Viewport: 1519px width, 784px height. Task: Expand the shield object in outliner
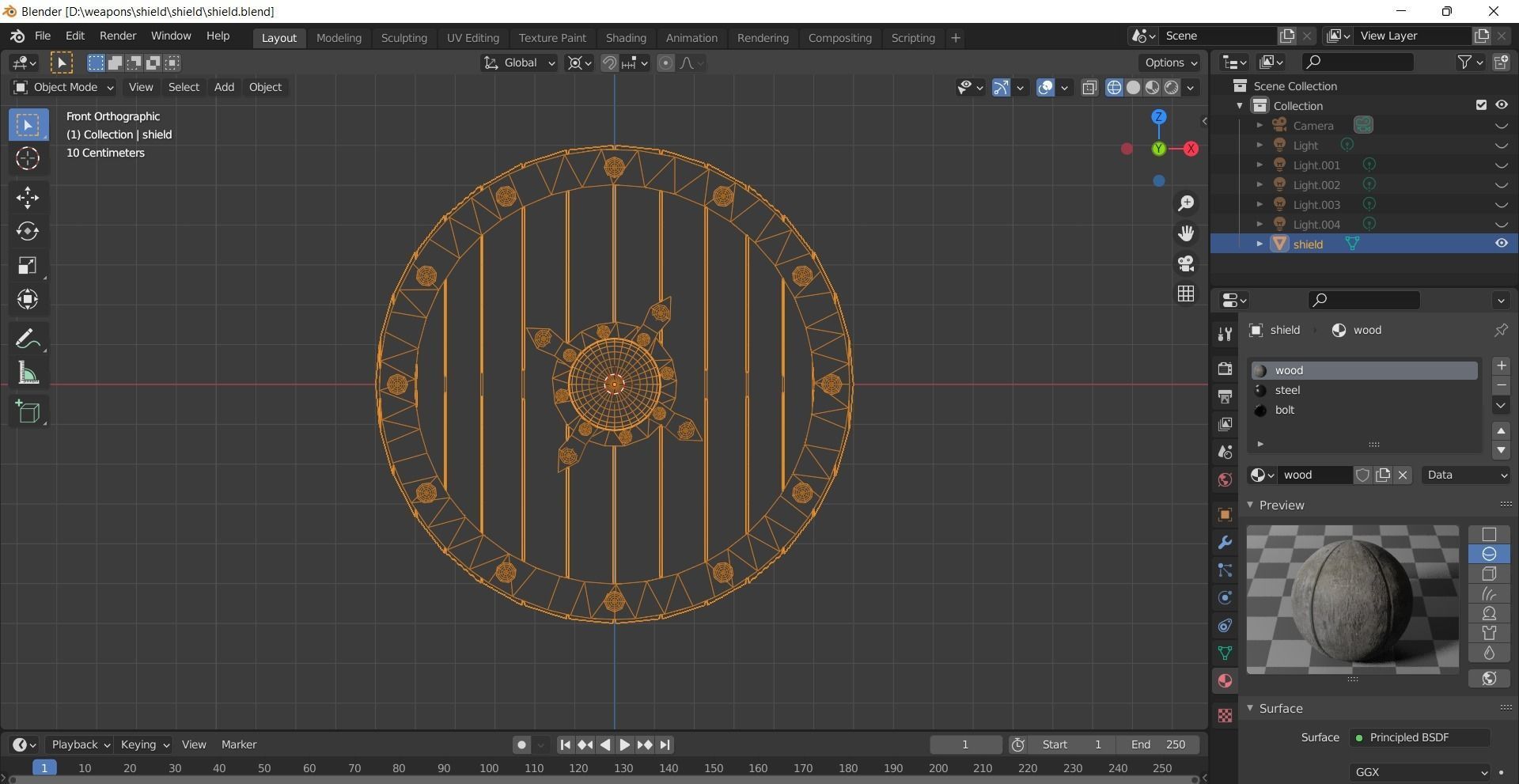[x=1260, y=244]
